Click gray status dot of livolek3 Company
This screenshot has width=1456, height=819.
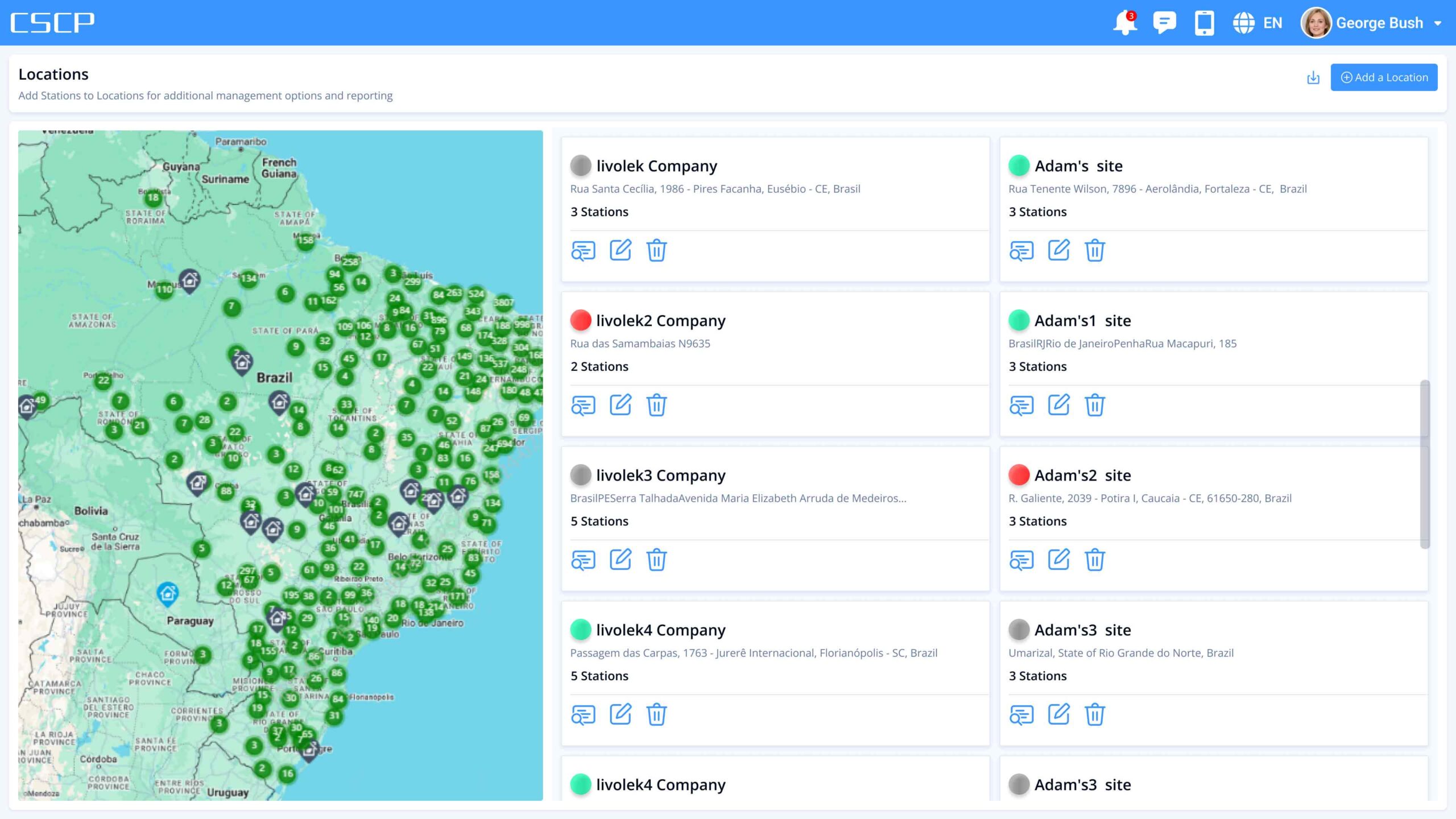click(581, 475)
